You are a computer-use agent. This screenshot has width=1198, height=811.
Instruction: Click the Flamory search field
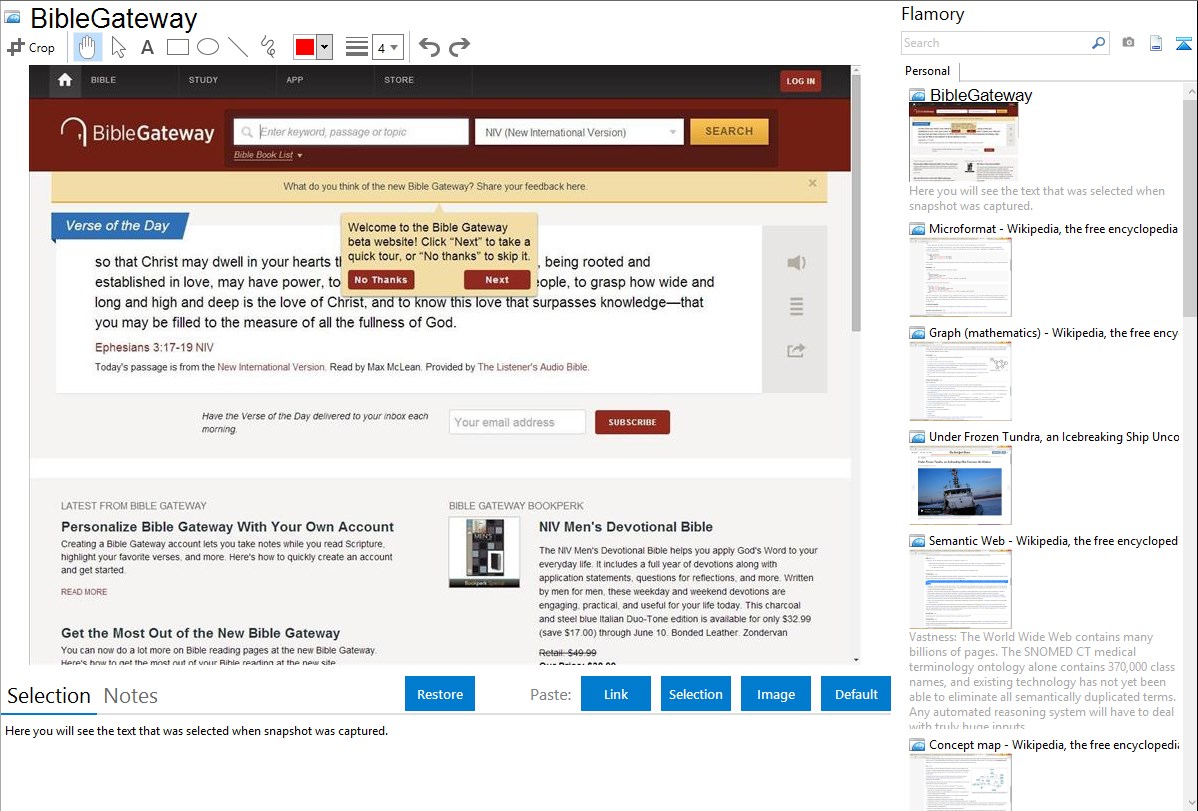[x=995, y=43]
